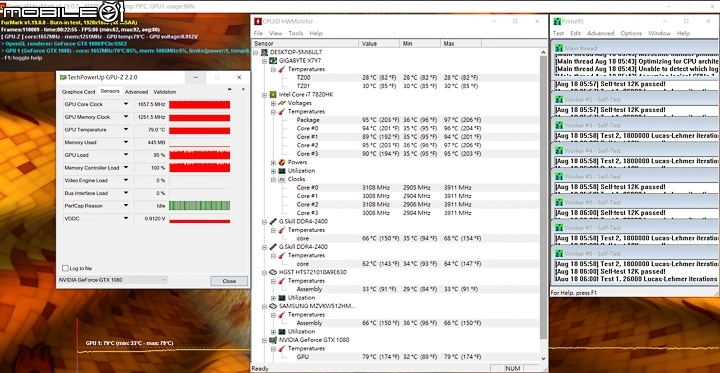720x373 pixels.
Task: Click the Close button in GPU-Z
Action: click(x=229, y=281)
